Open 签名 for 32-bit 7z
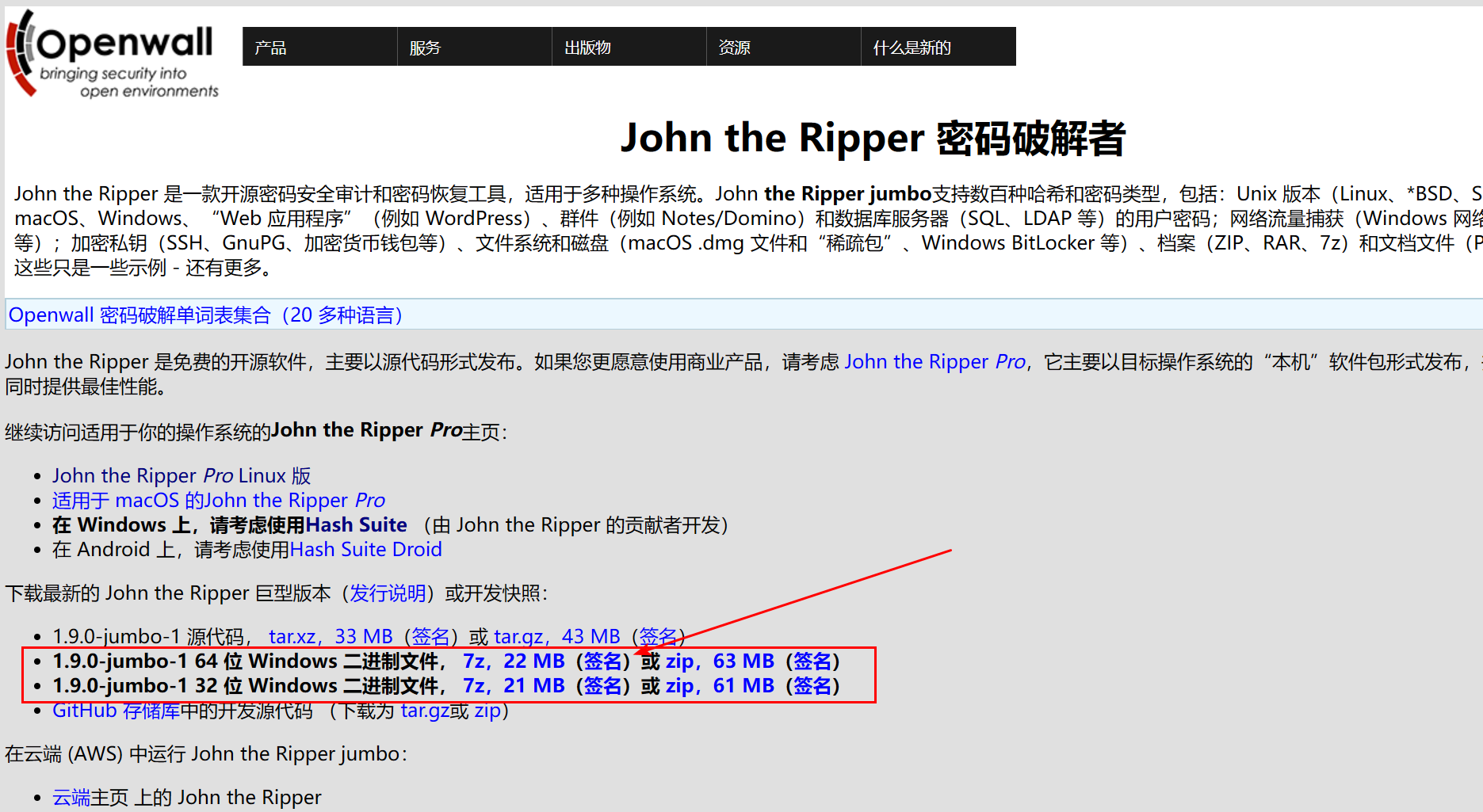The image size is (1483, 812). [x=603, y=685]
